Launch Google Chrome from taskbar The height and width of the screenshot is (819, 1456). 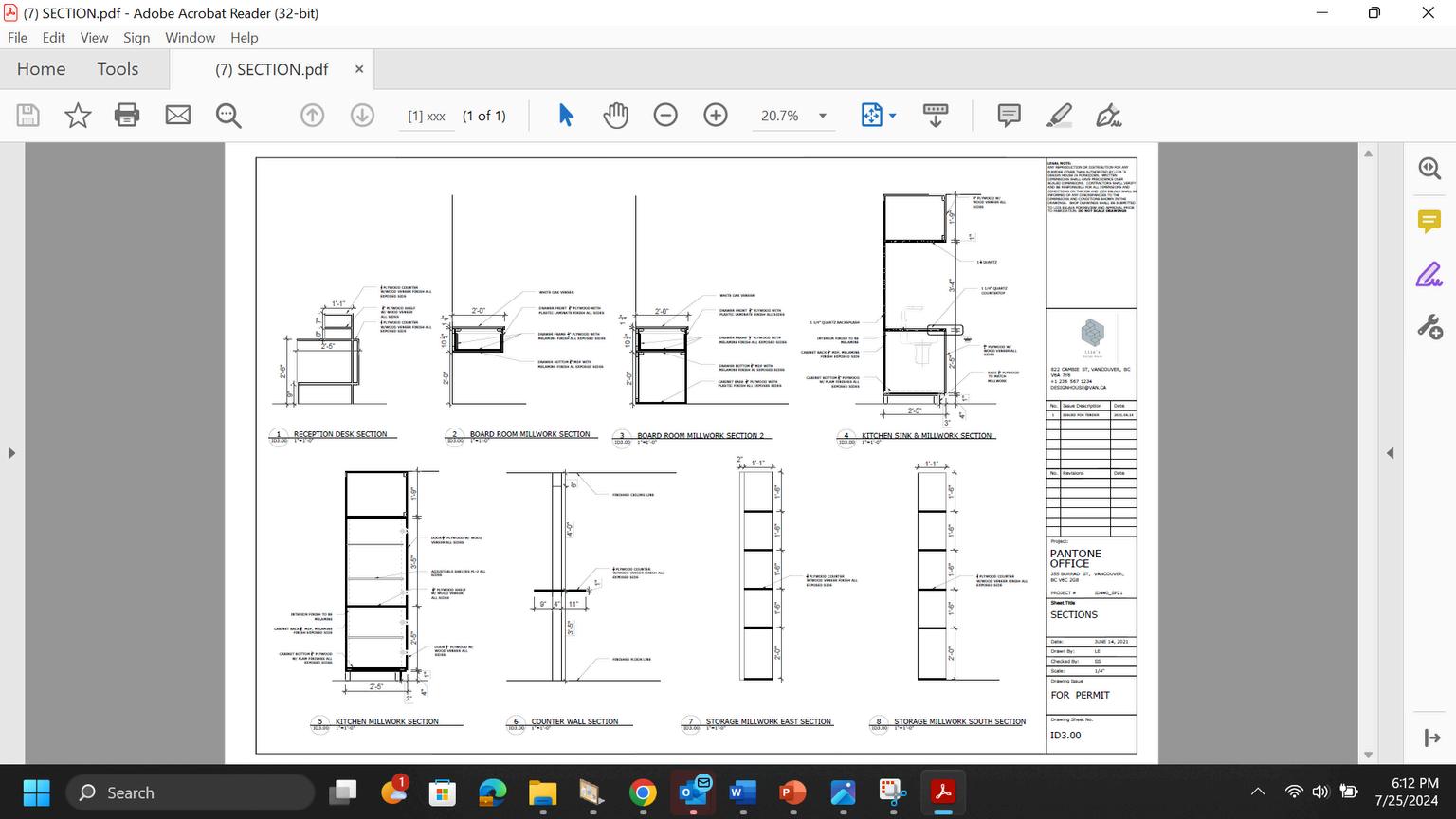coord(643,792)
